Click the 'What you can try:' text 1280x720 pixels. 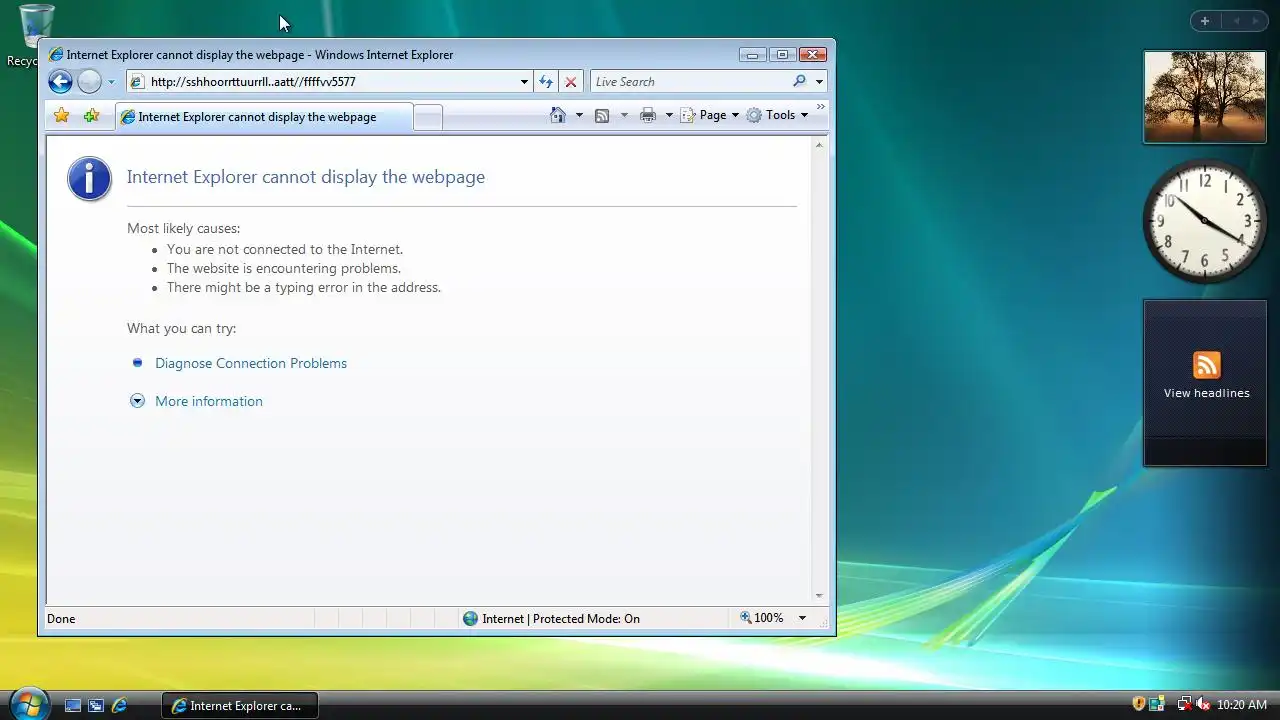pyautogui.click(x=182, y=328)
